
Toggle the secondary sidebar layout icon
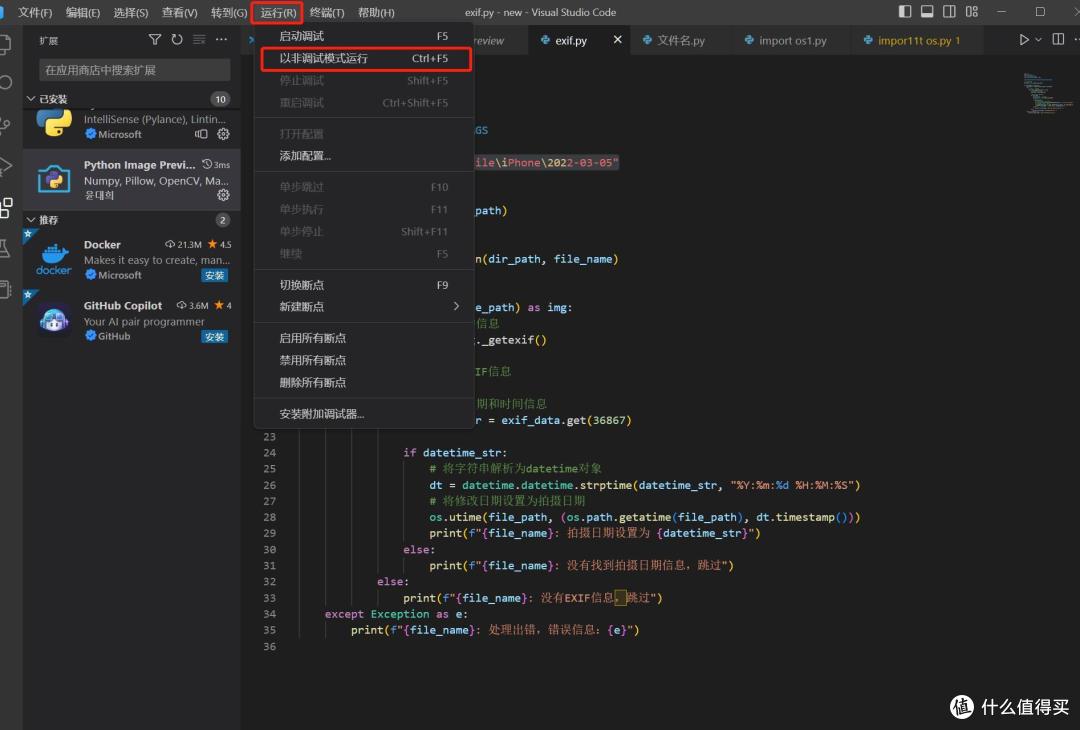(x=949, y=12)
